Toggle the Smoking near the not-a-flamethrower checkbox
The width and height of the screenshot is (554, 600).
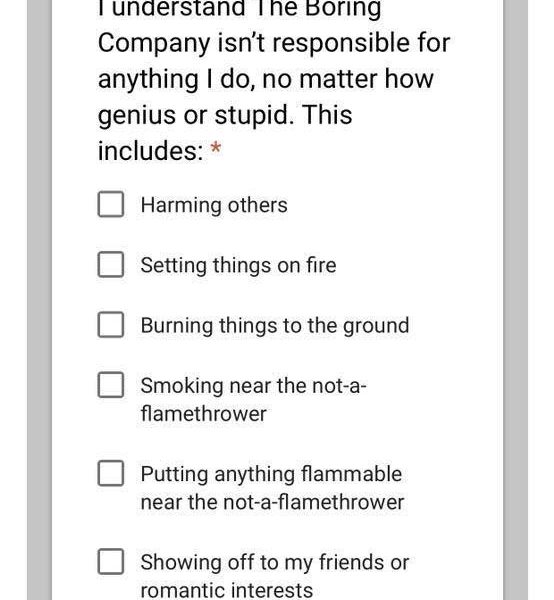pyautogui.click(x=111, y=385)
